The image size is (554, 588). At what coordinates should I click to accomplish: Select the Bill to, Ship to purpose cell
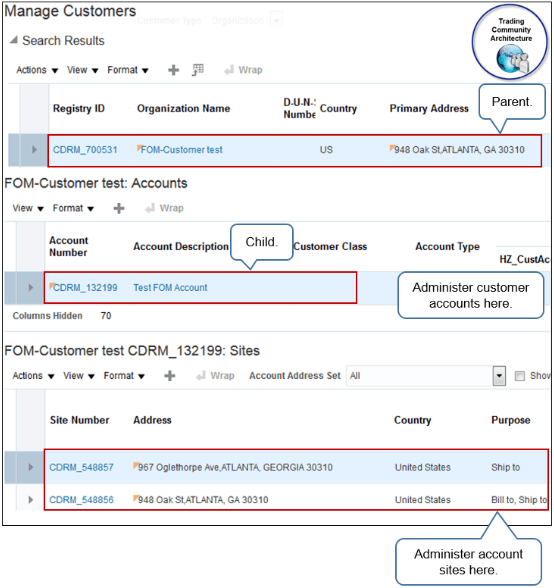pyautogui.click(x=519, y=500)
